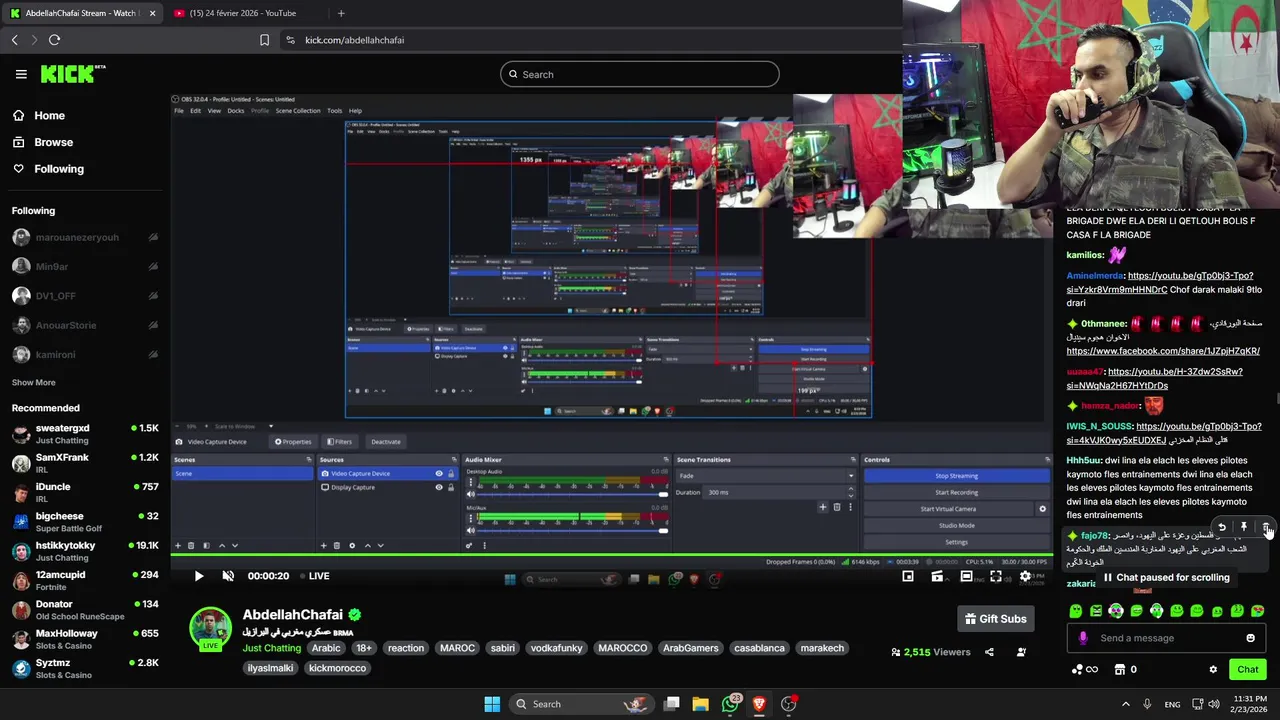Pin fajo78 chat message

pos(1244,527)
